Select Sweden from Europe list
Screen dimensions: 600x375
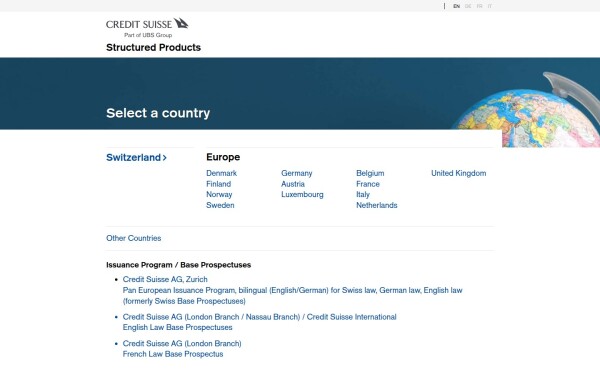click(220, 205)
